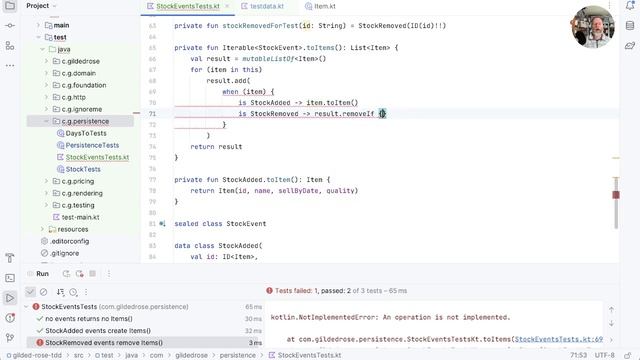Collapse StockEventsTests results node
640x360 pixels.
[27, 307]
